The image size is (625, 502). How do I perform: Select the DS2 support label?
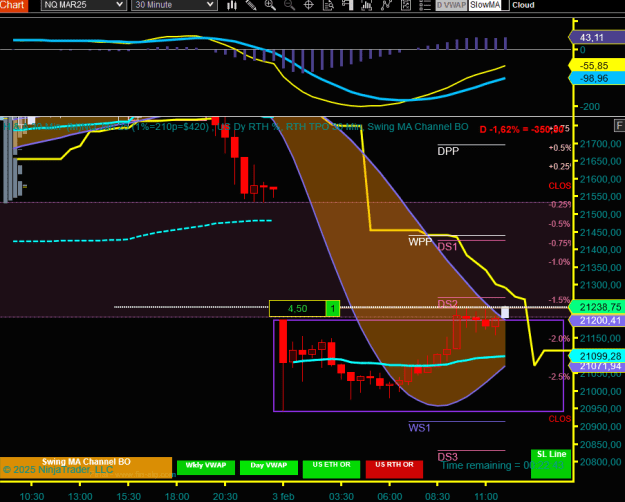447,304
